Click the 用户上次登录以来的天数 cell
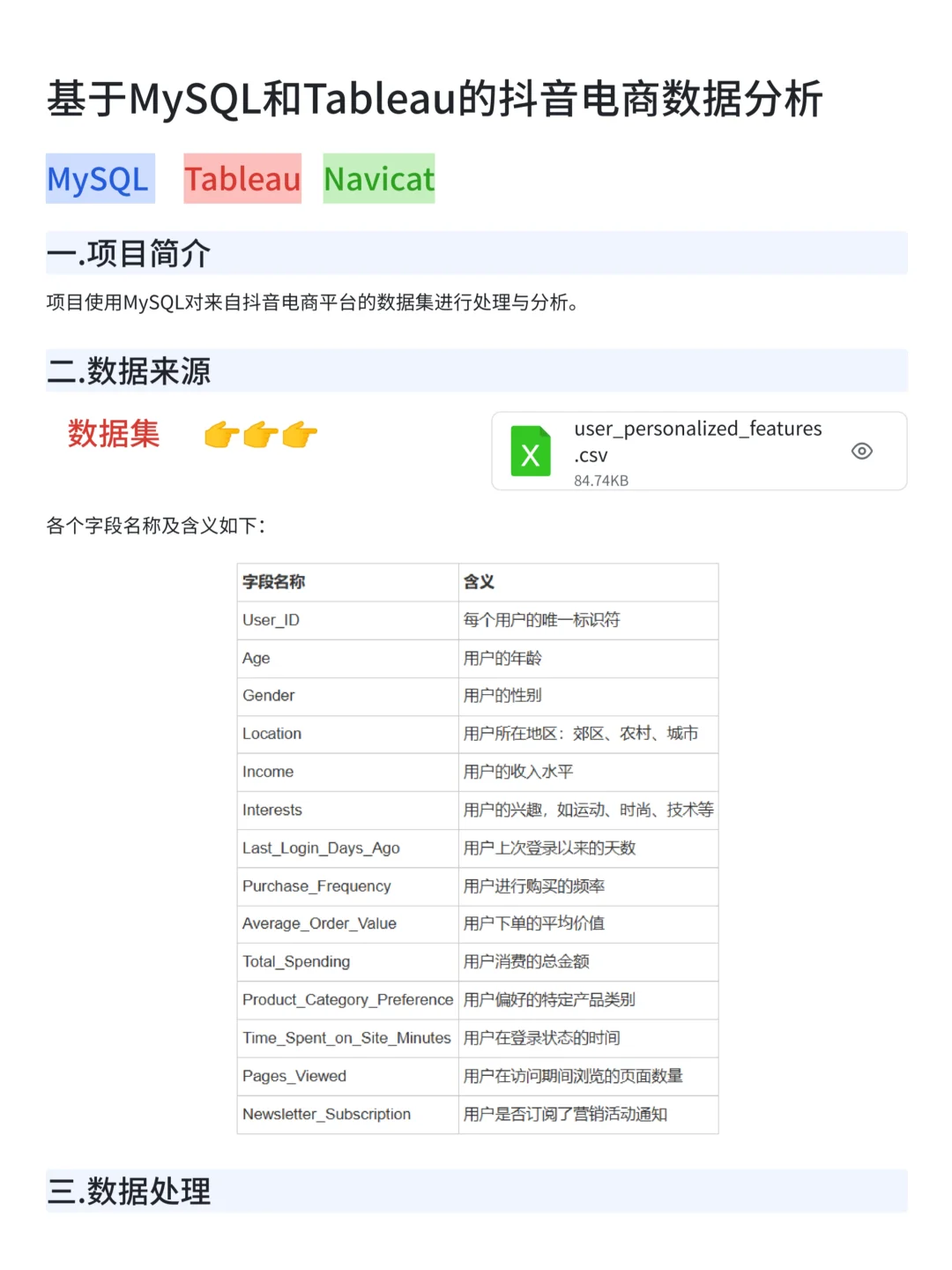The height and width of the screenshot is (1270, 952). (x=588, y=848)
